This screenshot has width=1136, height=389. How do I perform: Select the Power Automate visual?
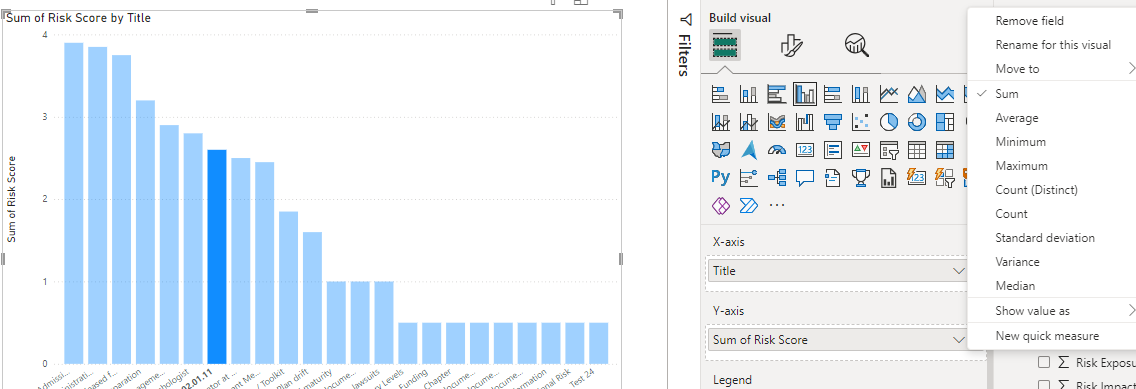pos(748,206)
